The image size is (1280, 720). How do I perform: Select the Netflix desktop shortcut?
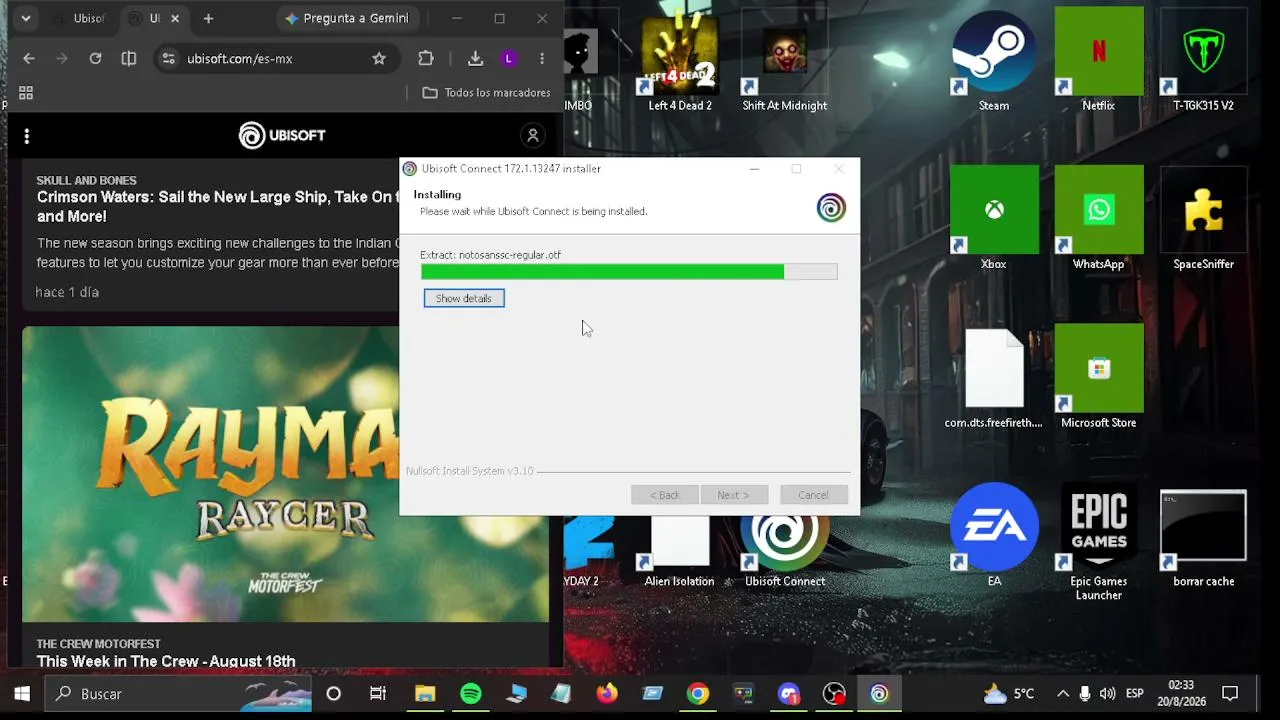click(1098, 60)
